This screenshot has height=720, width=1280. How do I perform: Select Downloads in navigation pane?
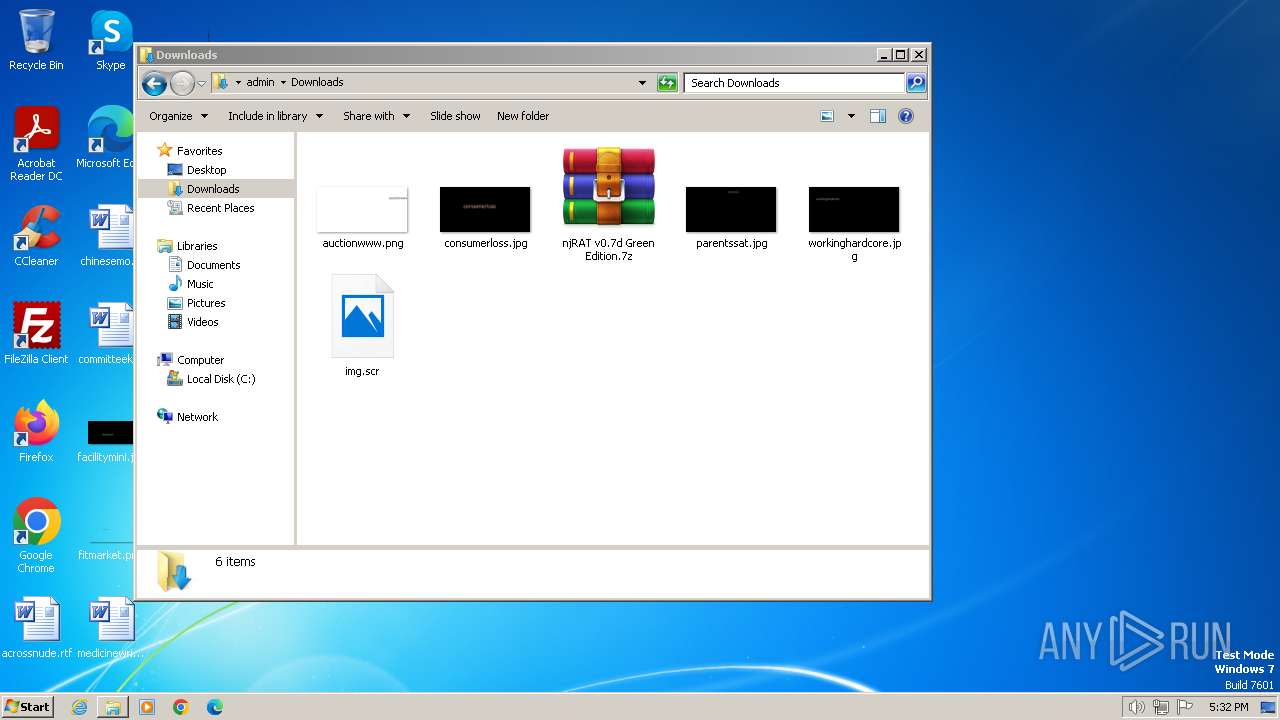(213, 189)
